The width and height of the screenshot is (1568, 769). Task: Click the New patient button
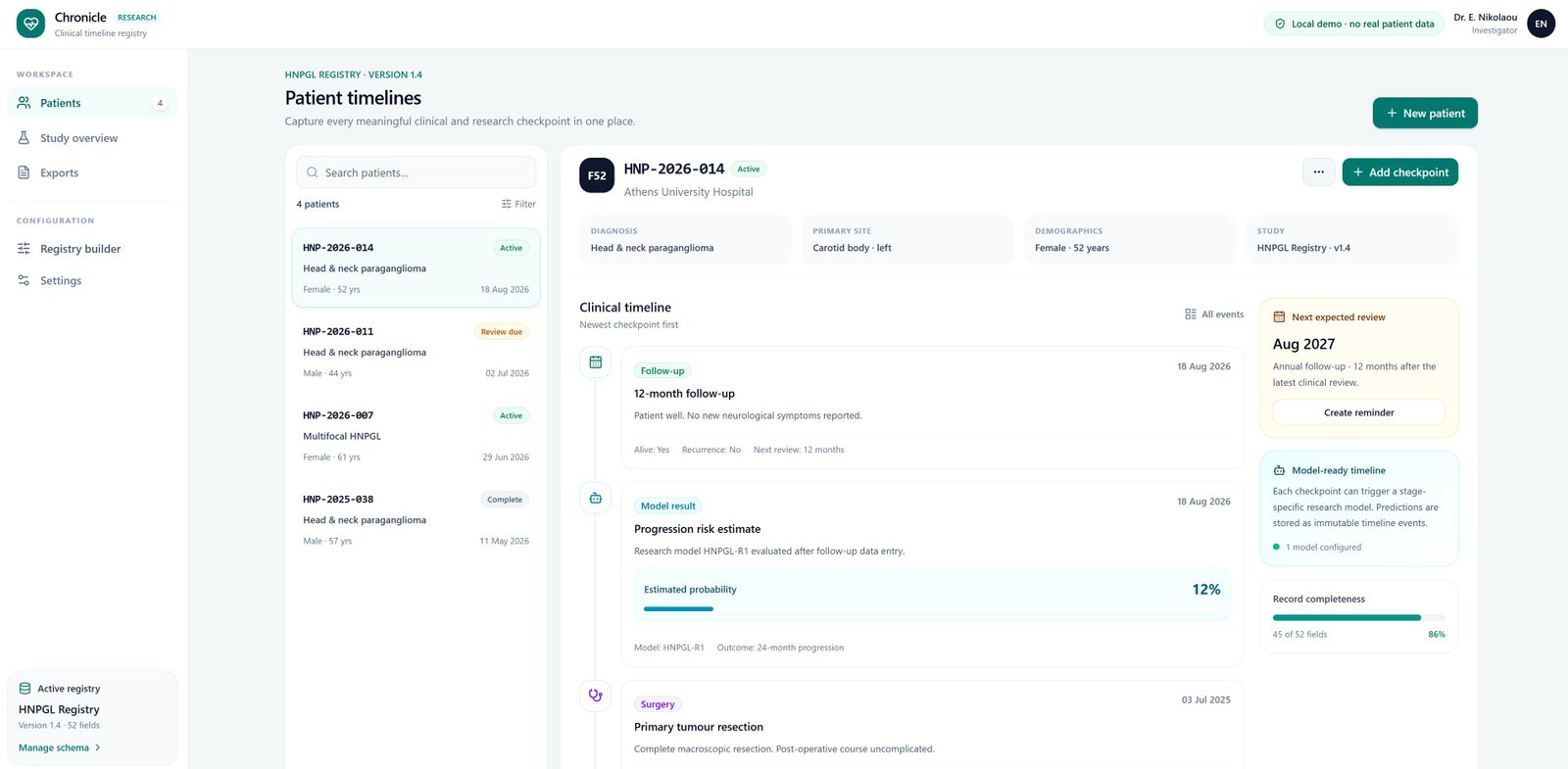click(1425, 114)
